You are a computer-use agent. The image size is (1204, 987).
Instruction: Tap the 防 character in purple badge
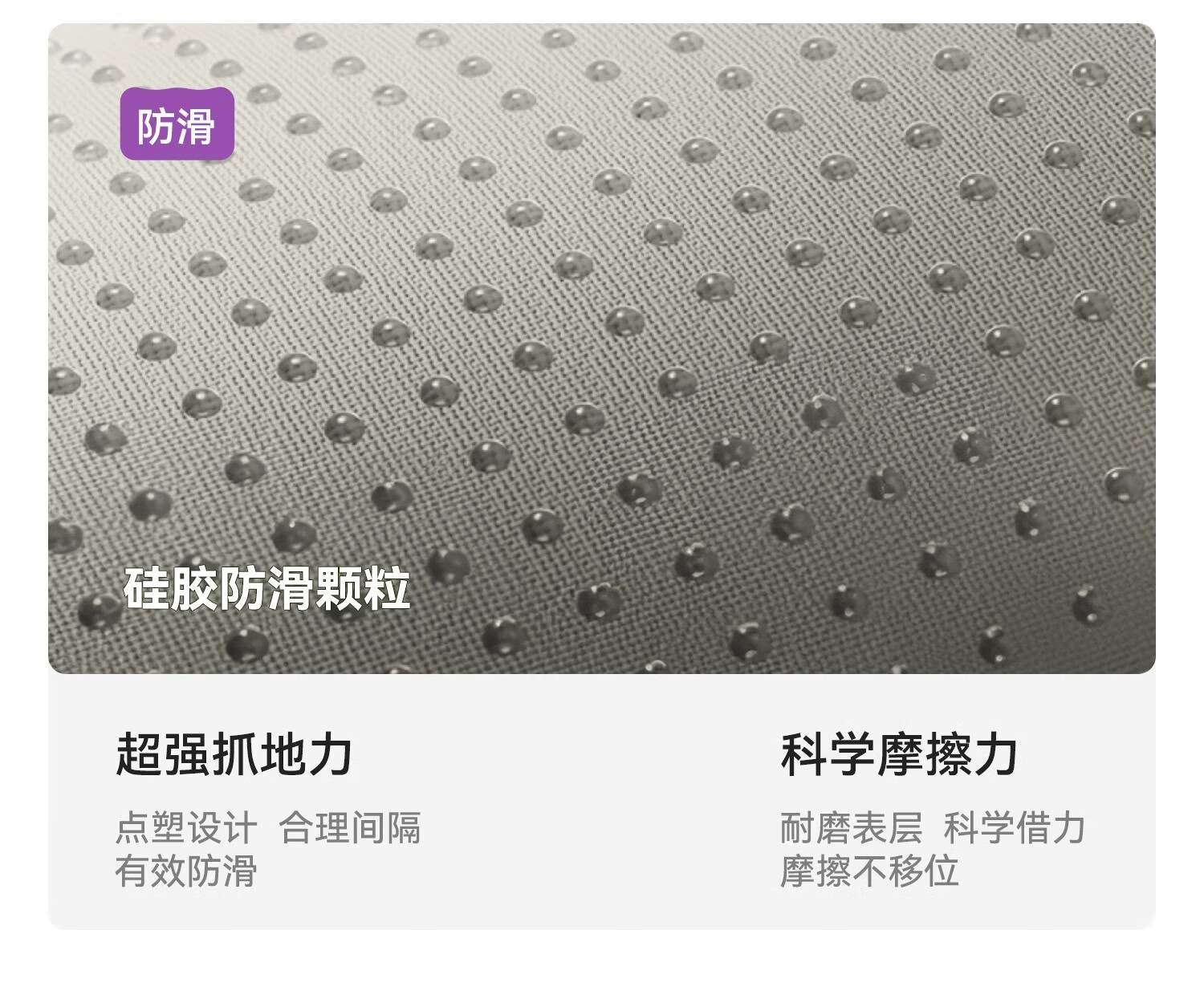(157, 126)
